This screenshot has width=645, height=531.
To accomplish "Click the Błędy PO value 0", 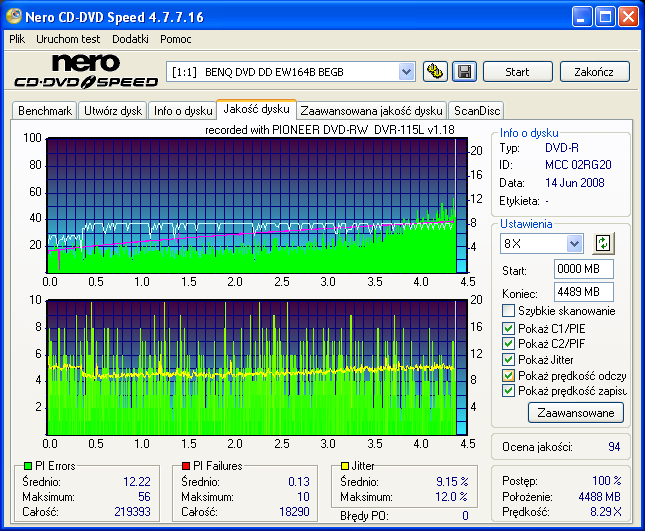I will (465, 516).
